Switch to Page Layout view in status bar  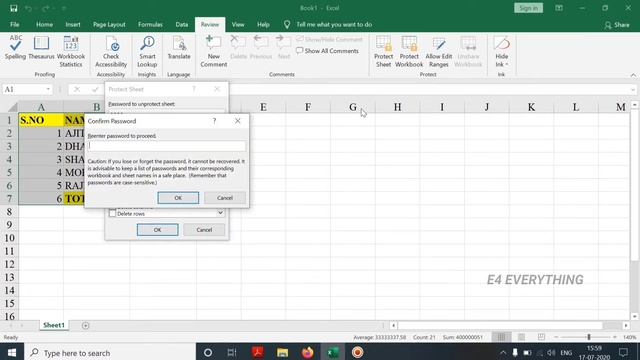click(521, 337)
